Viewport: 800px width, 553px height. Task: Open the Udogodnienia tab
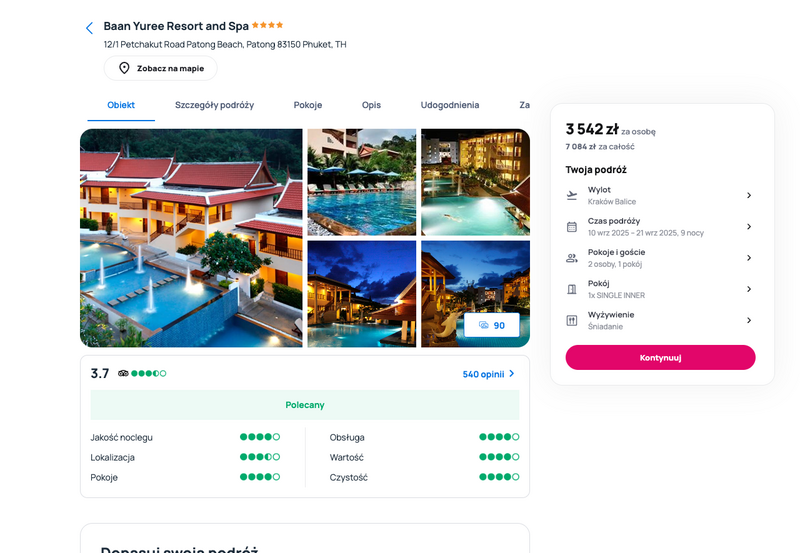click(x=449, y=105)
